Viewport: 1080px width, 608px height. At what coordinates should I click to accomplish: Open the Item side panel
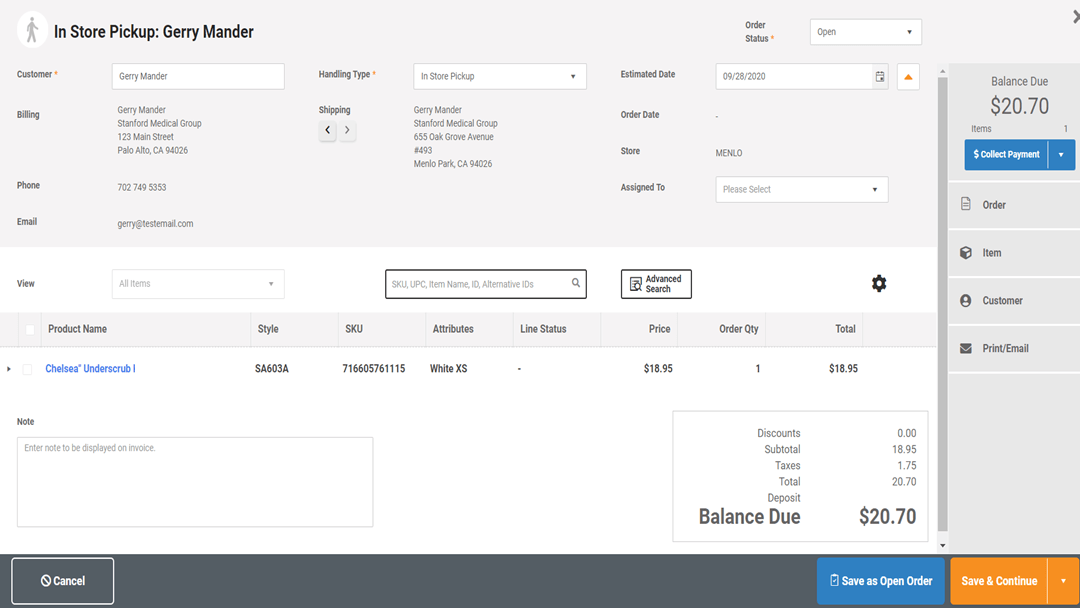pos(1014,253)
